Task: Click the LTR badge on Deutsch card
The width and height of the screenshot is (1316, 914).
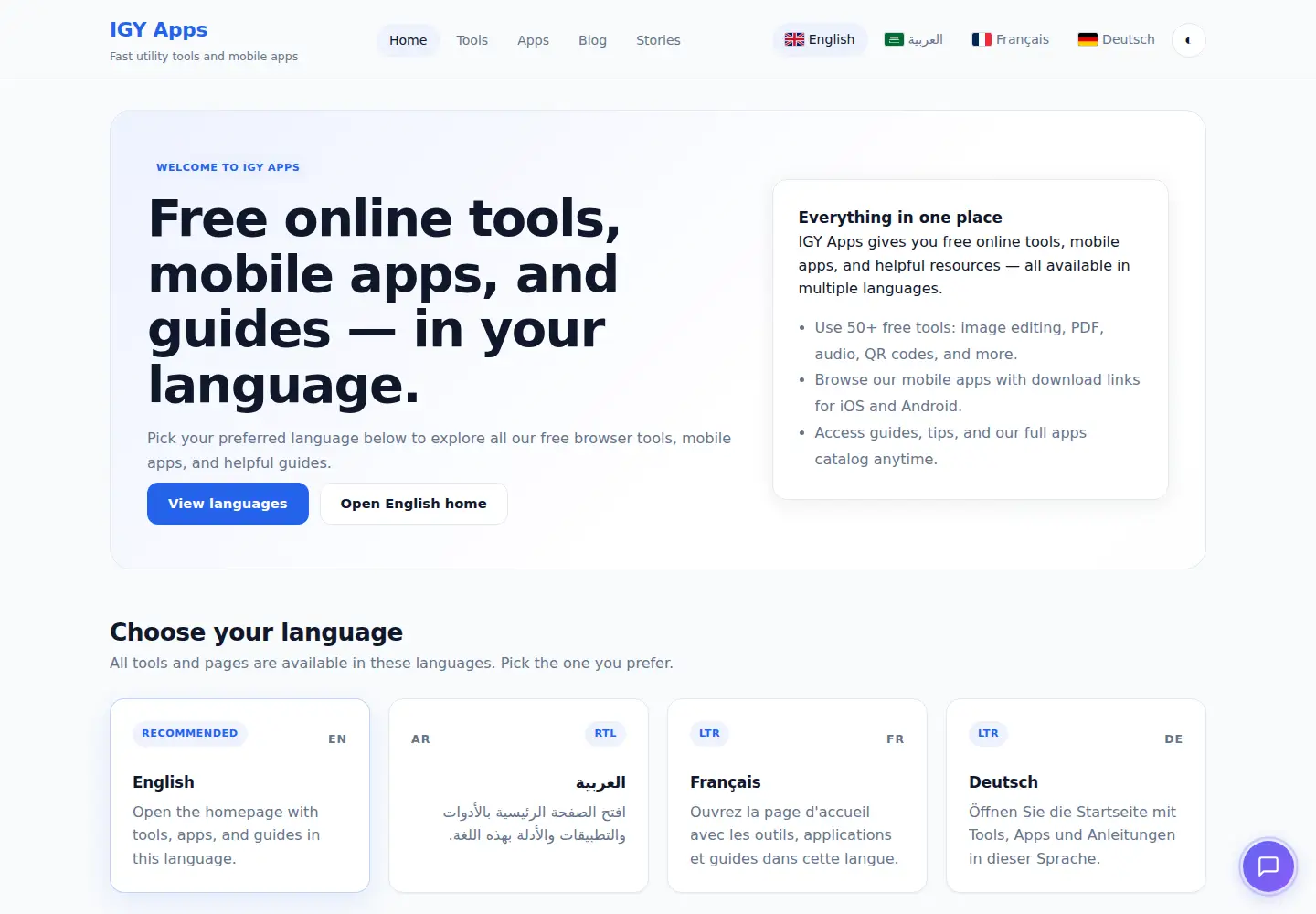Action: click(x=988, y=733)
